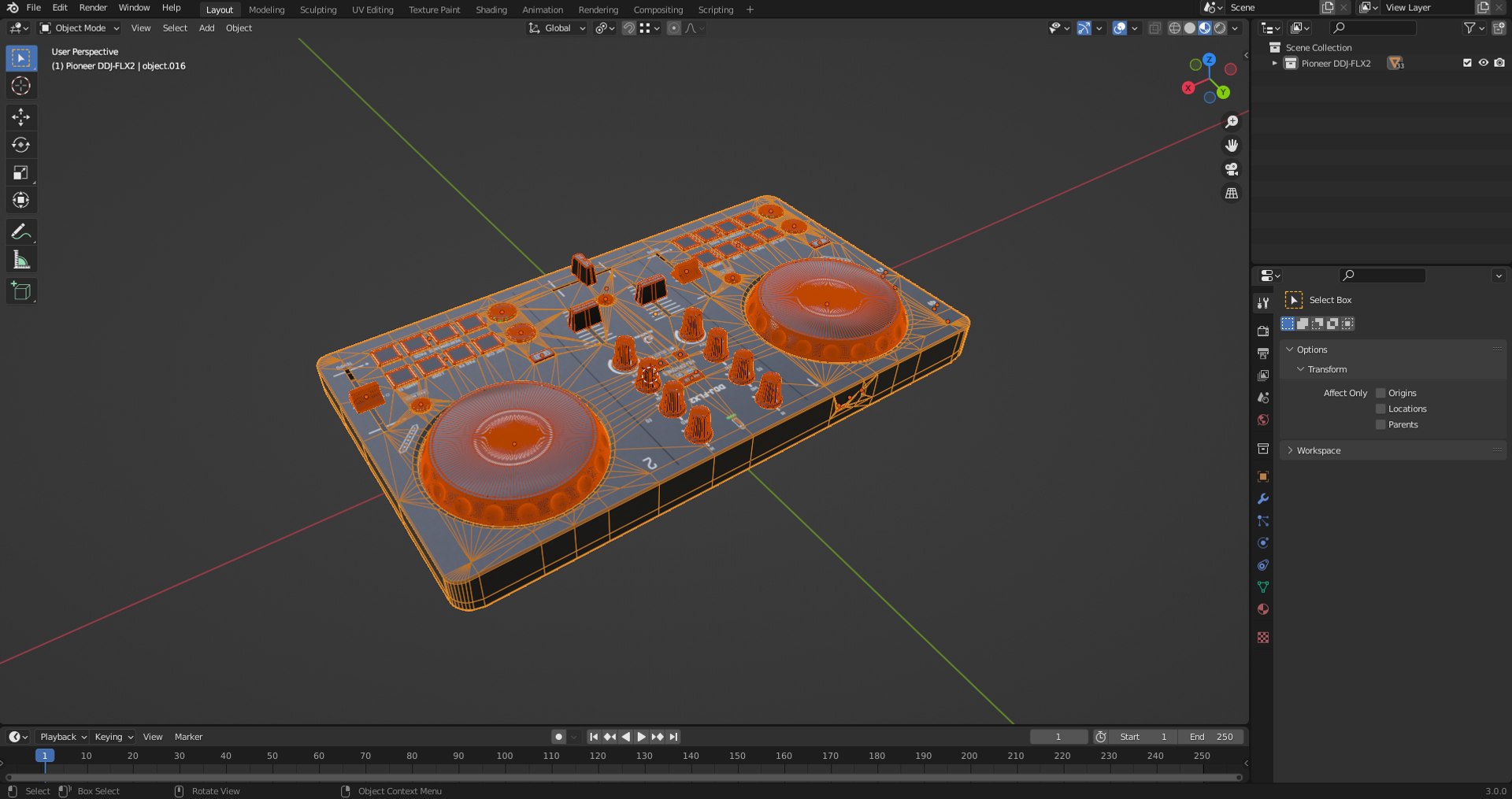Open the Modifier properties wrench tab
The width and height of the screenshot is (1512, 799).
[x=1263, y=499]
